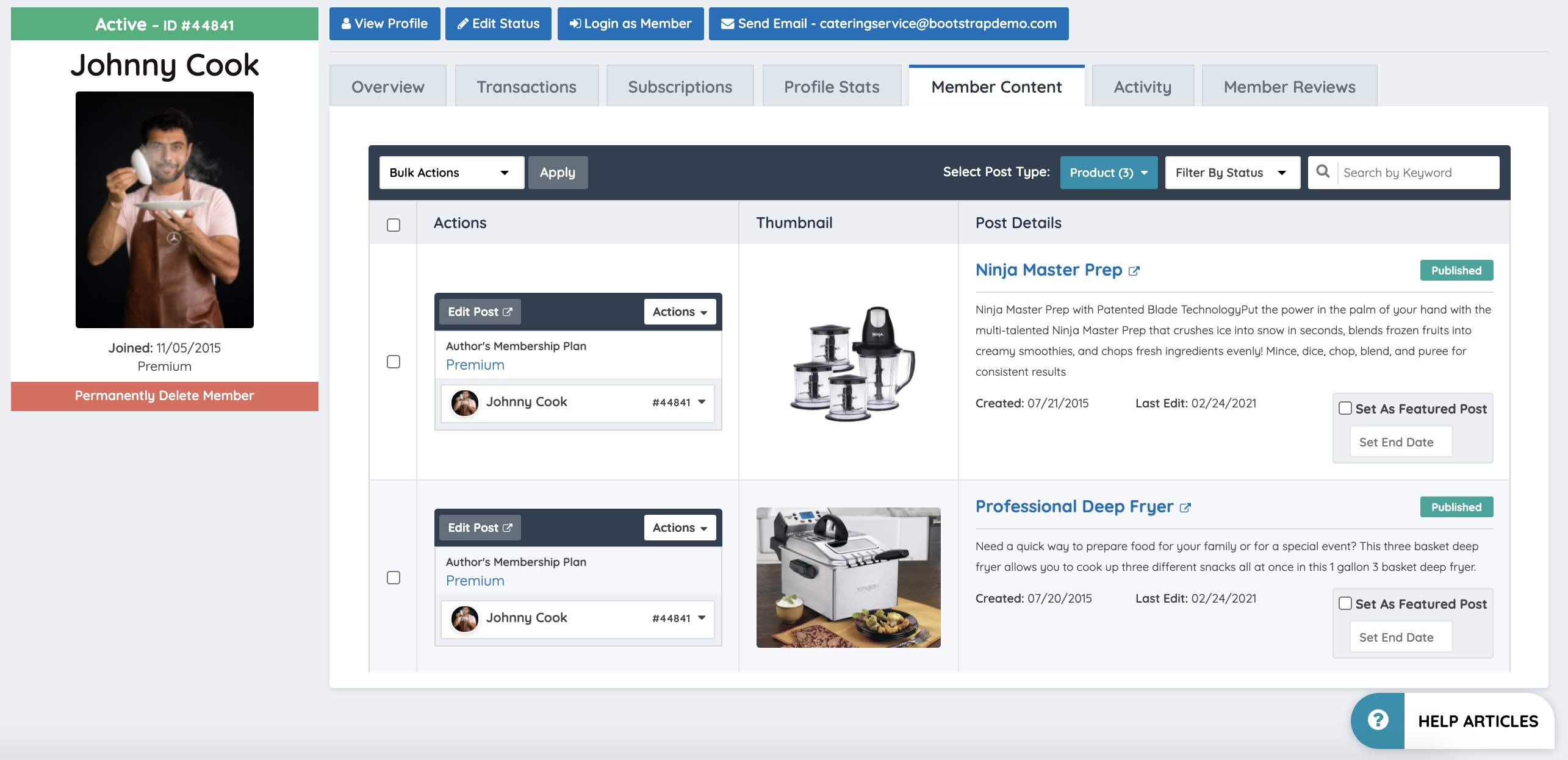Screen dimensions: 1568x760
Task: Open the Filter By Status dropdown
Action: coord(1232,173)
